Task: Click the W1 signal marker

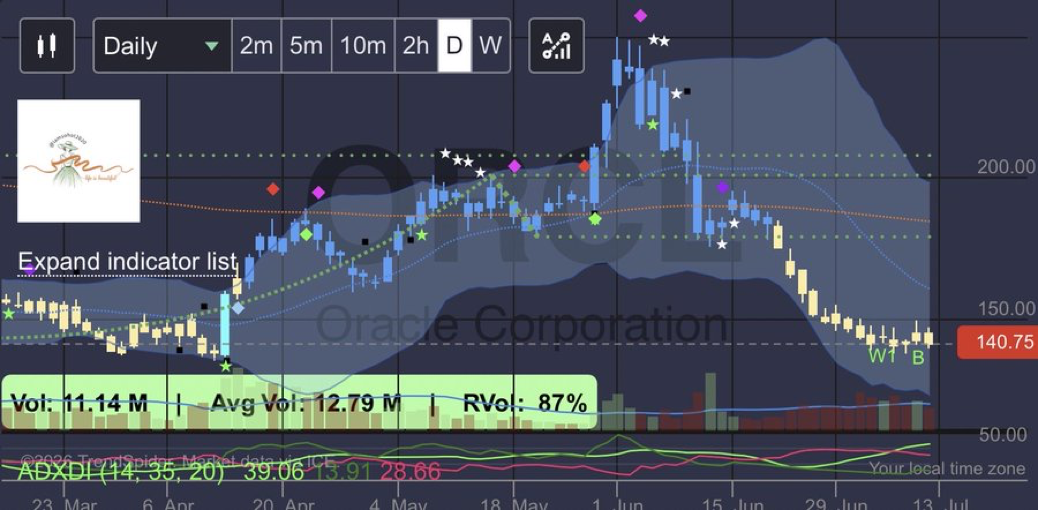Action: point(882,356)
